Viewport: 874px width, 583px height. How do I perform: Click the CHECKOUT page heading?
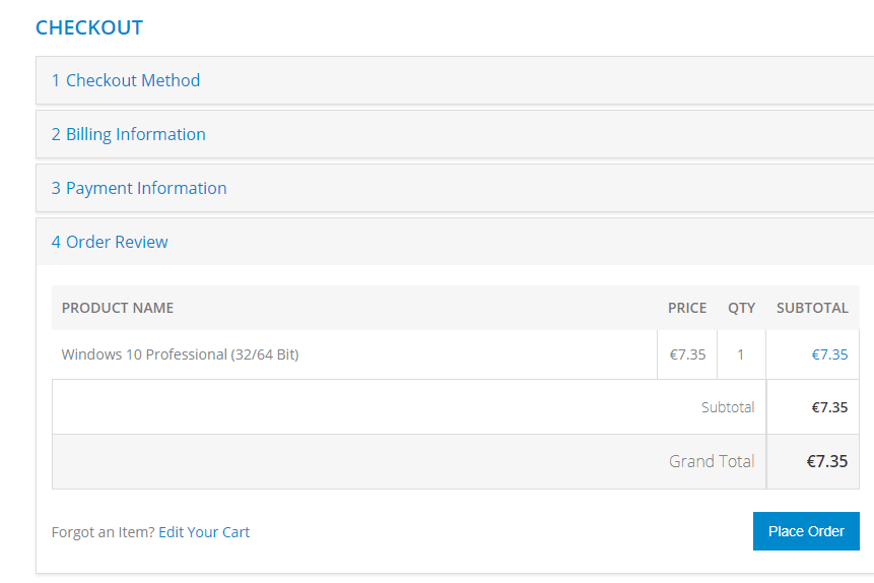pos(89,28)
